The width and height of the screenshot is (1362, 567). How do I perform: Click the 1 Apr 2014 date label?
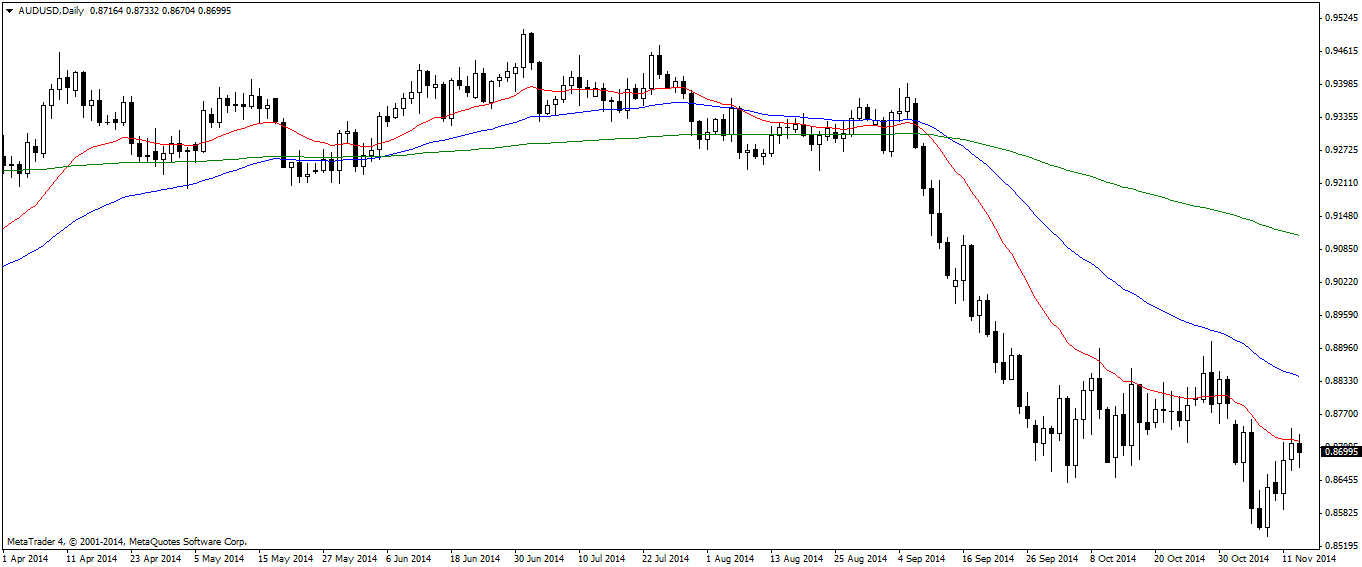pyautogui.click(x=26, y=558)
